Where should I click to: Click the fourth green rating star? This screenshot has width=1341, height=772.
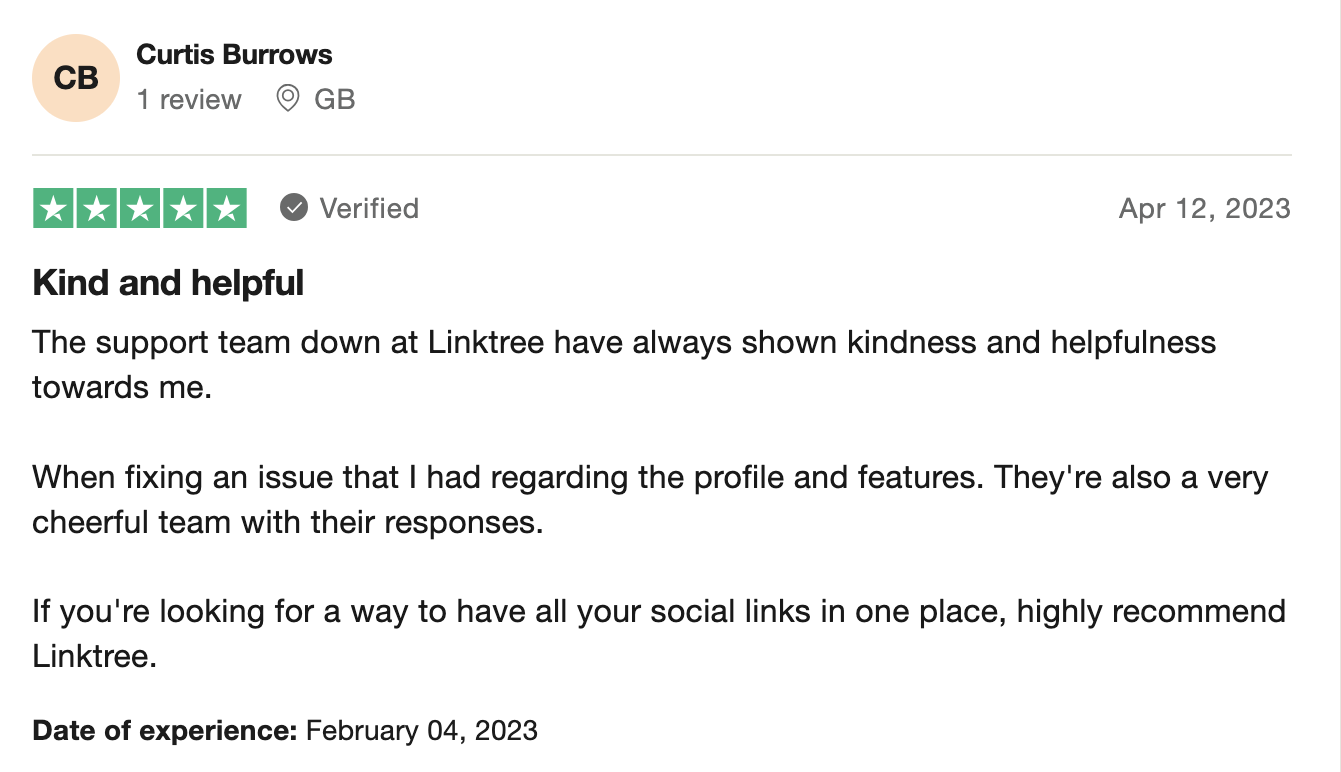(184, 208)
